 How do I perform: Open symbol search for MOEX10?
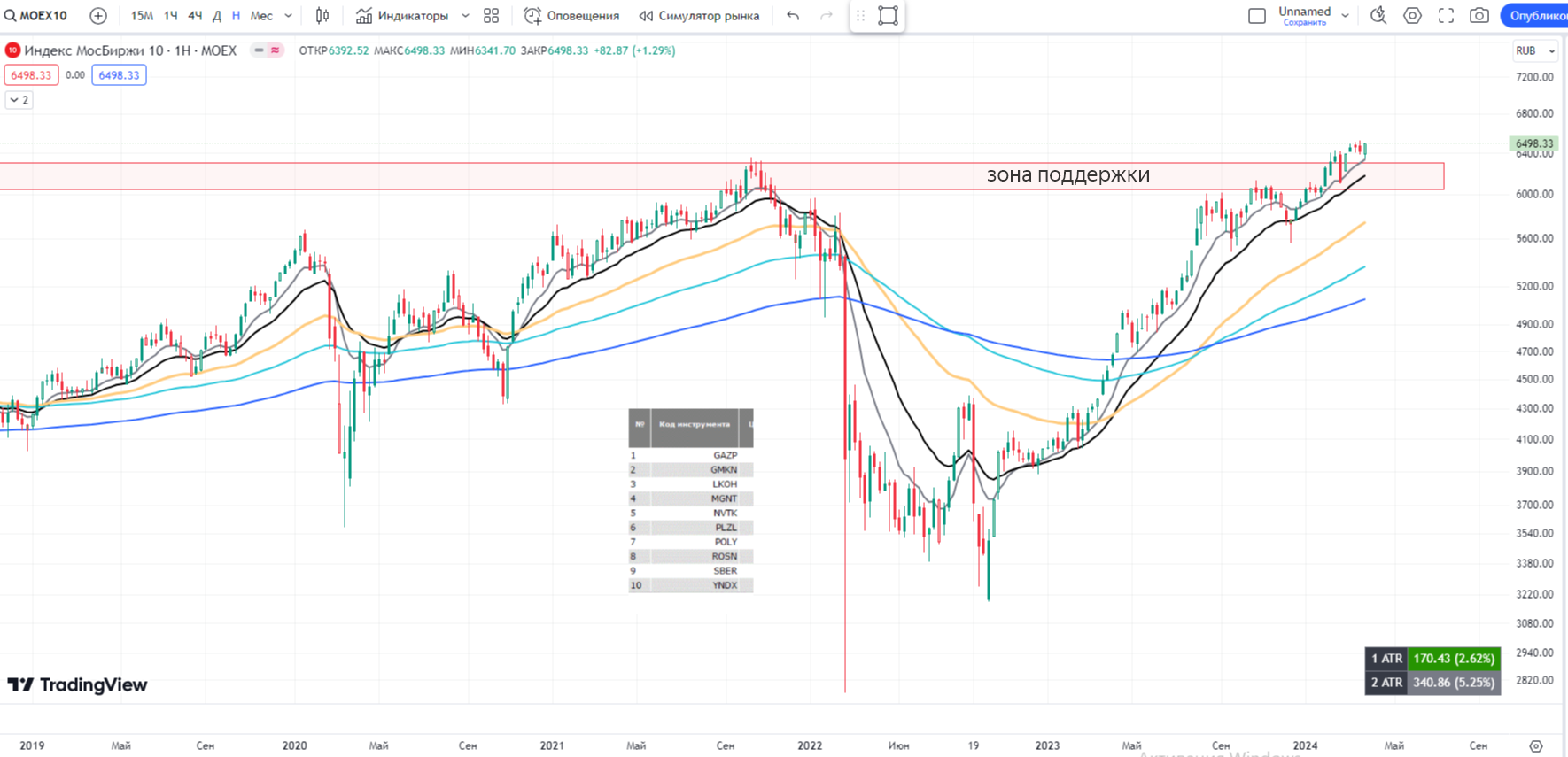36,16
